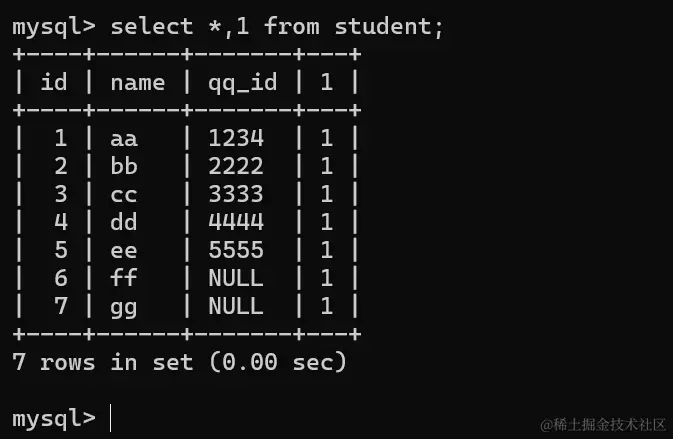Click the qq_id value 5555
Viewport: 673px width, 439px height.
pyautogui.click(x=236, y=250)
